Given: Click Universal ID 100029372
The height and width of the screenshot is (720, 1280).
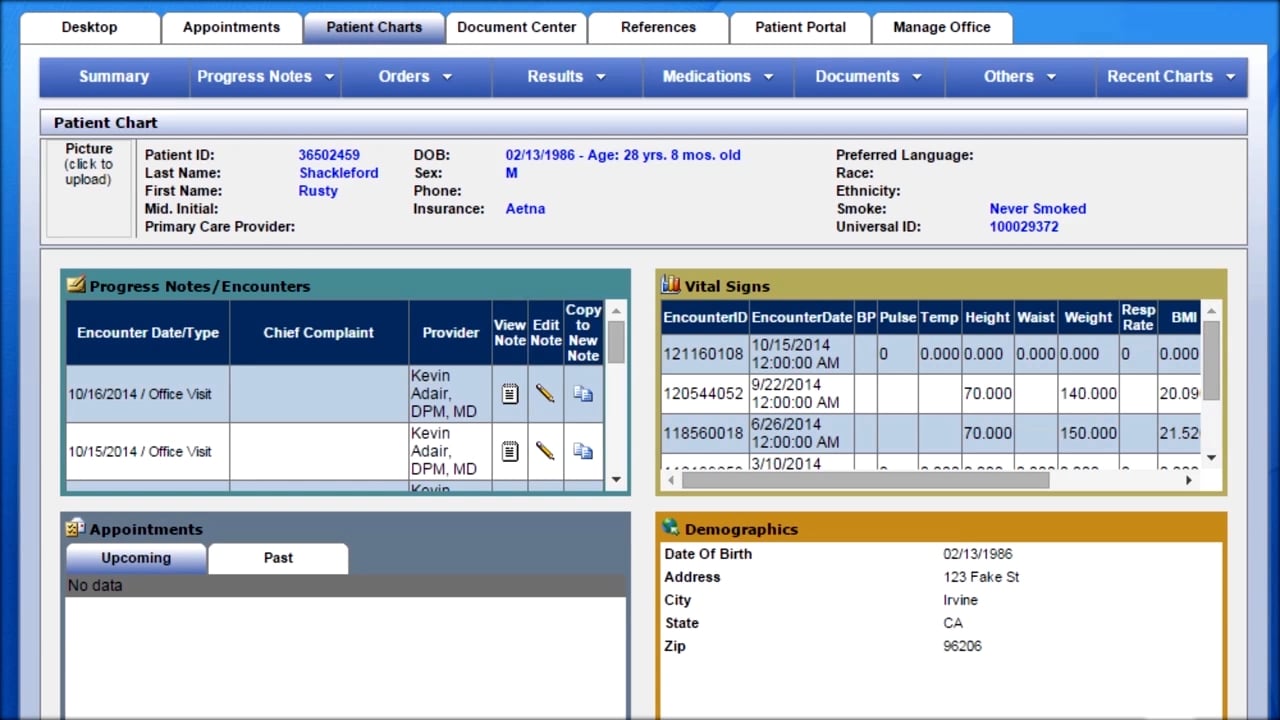Looking at the screenshot, I should click(x=1024, y=227).
